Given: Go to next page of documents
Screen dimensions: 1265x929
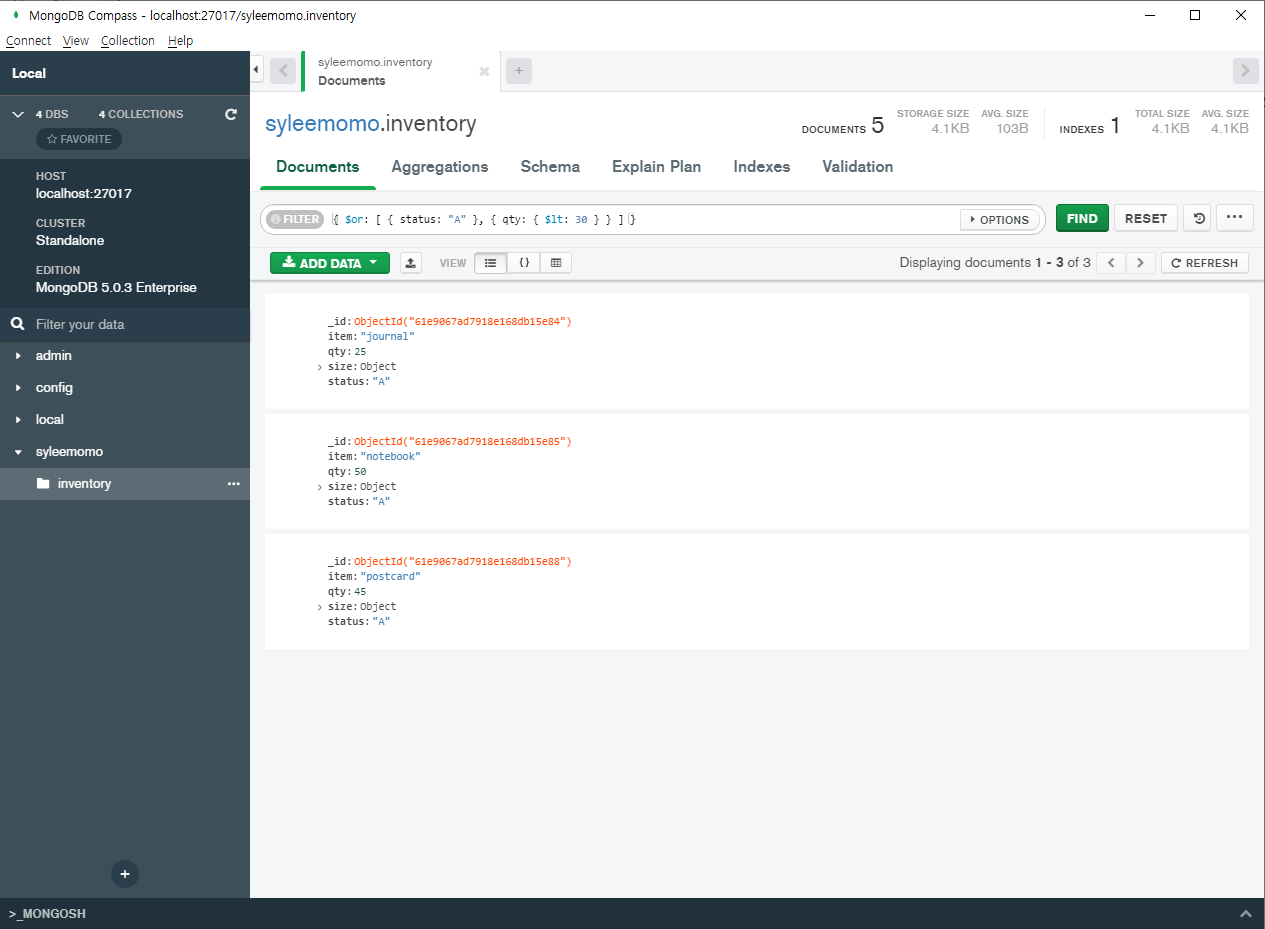Looking at the screenshot, I should 1140,263.
